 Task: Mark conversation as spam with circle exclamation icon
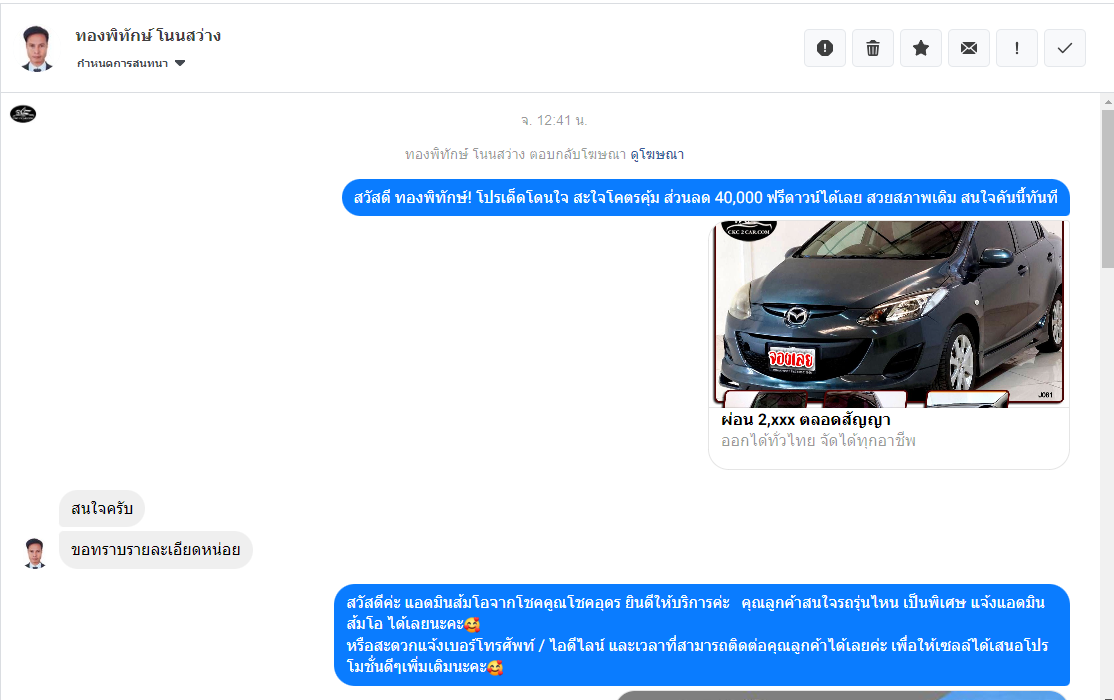click(x=825, y=48)
